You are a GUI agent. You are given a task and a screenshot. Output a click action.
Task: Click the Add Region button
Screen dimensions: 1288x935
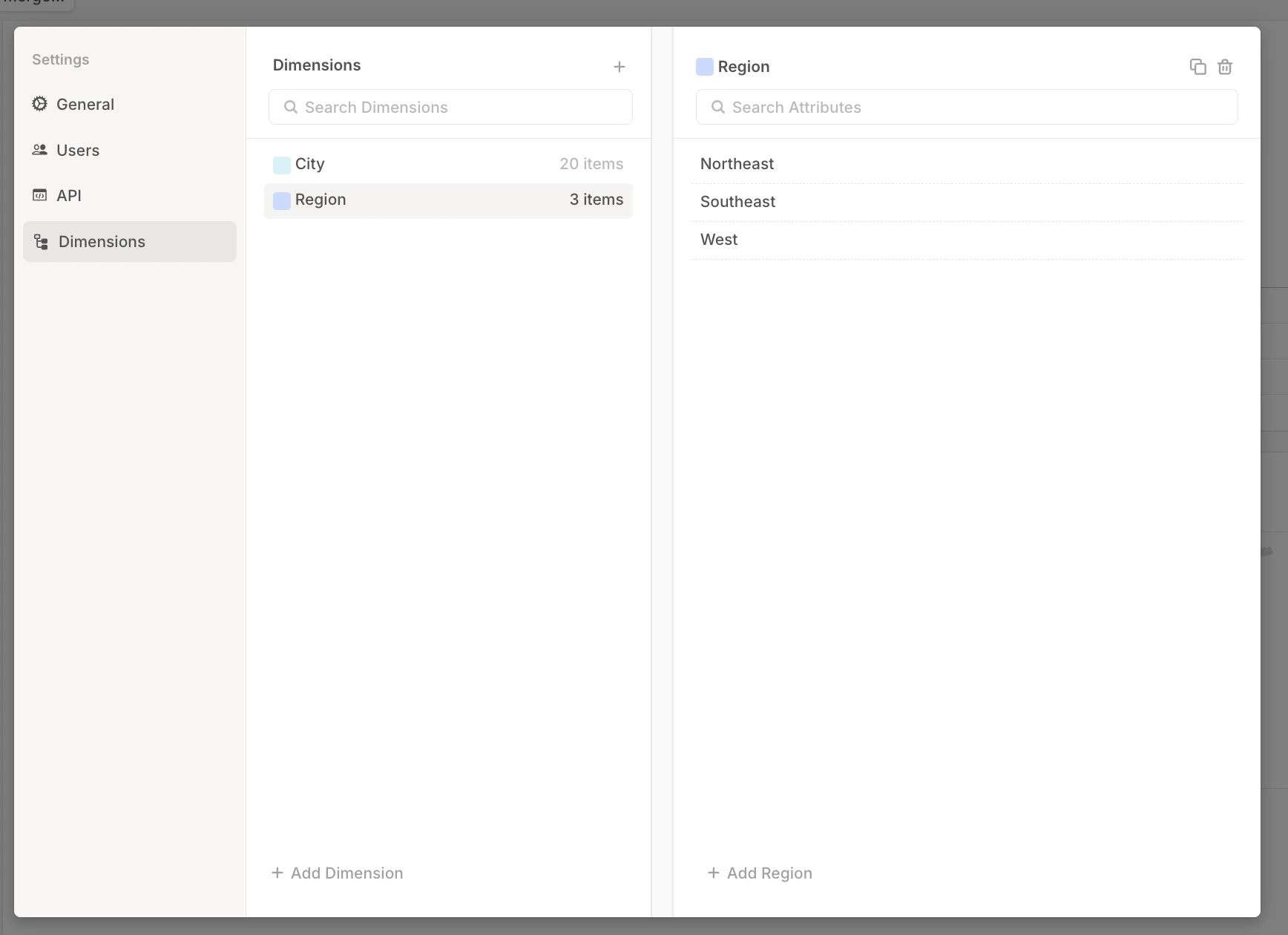[x=759, y=873]
